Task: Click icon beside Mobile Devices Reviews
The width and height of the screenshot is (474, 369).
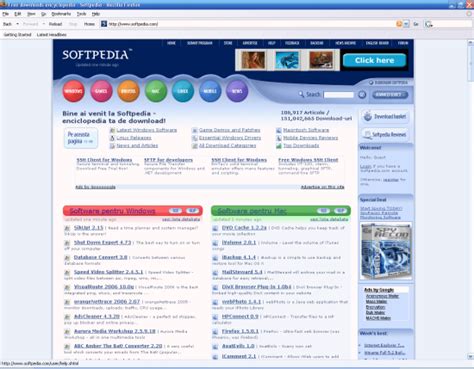Action: pyautogui.click(x=279, y=138)
